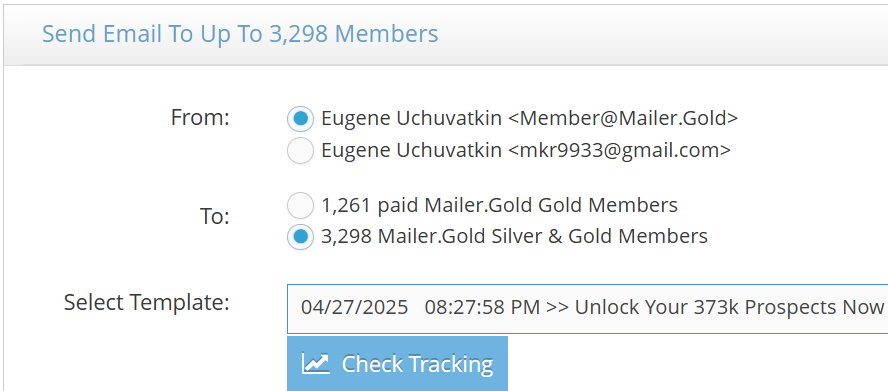Click the 04/27/2025 date in the template box

(355, 307)
